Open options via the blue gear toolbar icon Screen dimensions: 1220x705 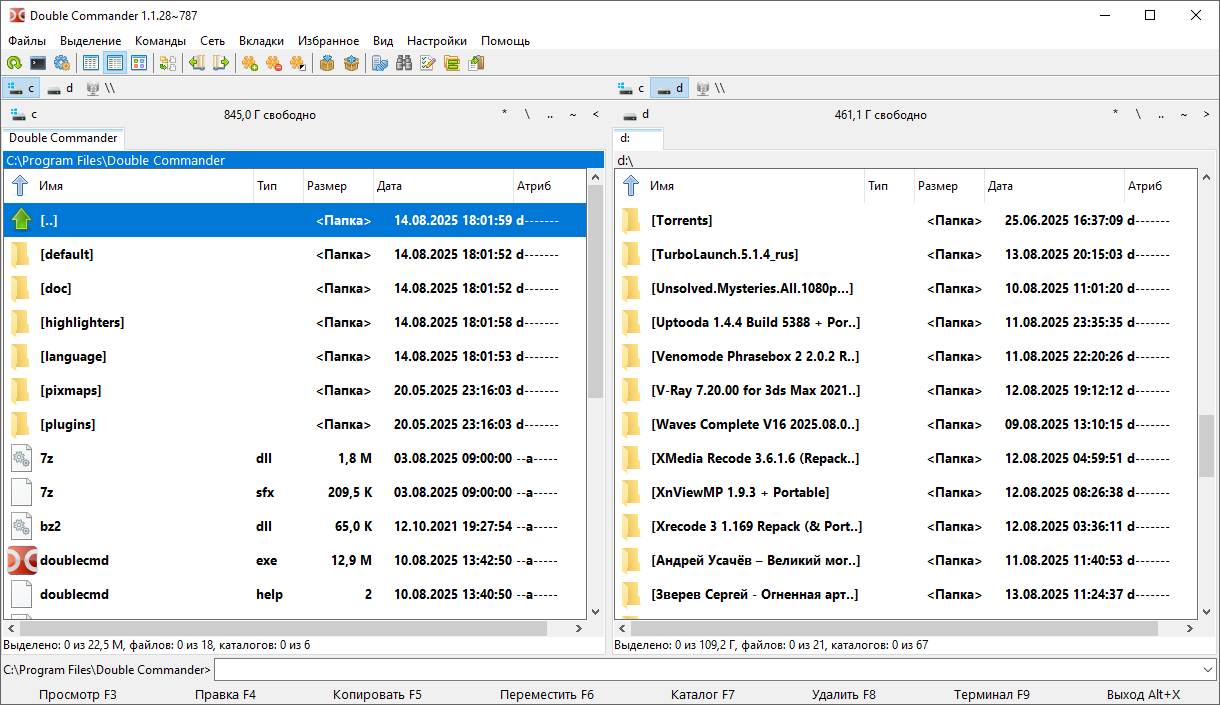click(x=62, y=63)
